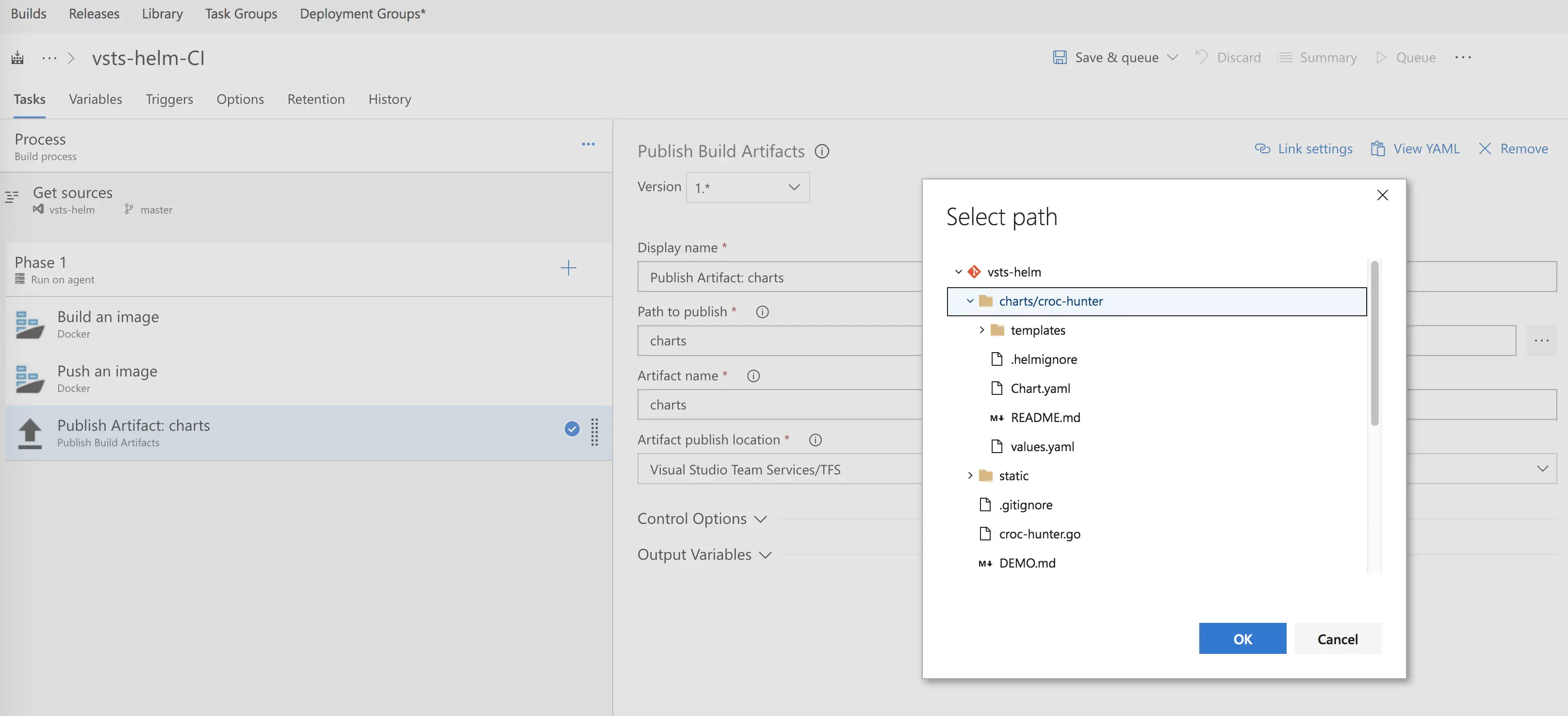Show info for Artifact publish location
Screen dimensions: 1568x716
pyautogui.click(x=815, y=440)
